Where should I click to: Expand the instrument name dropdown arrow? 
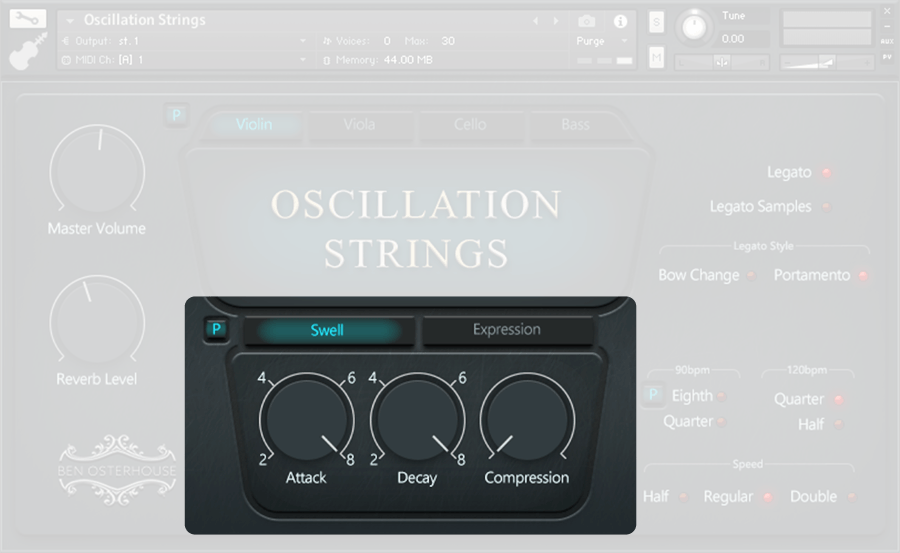pyautogui.click(x=70, y=21)
